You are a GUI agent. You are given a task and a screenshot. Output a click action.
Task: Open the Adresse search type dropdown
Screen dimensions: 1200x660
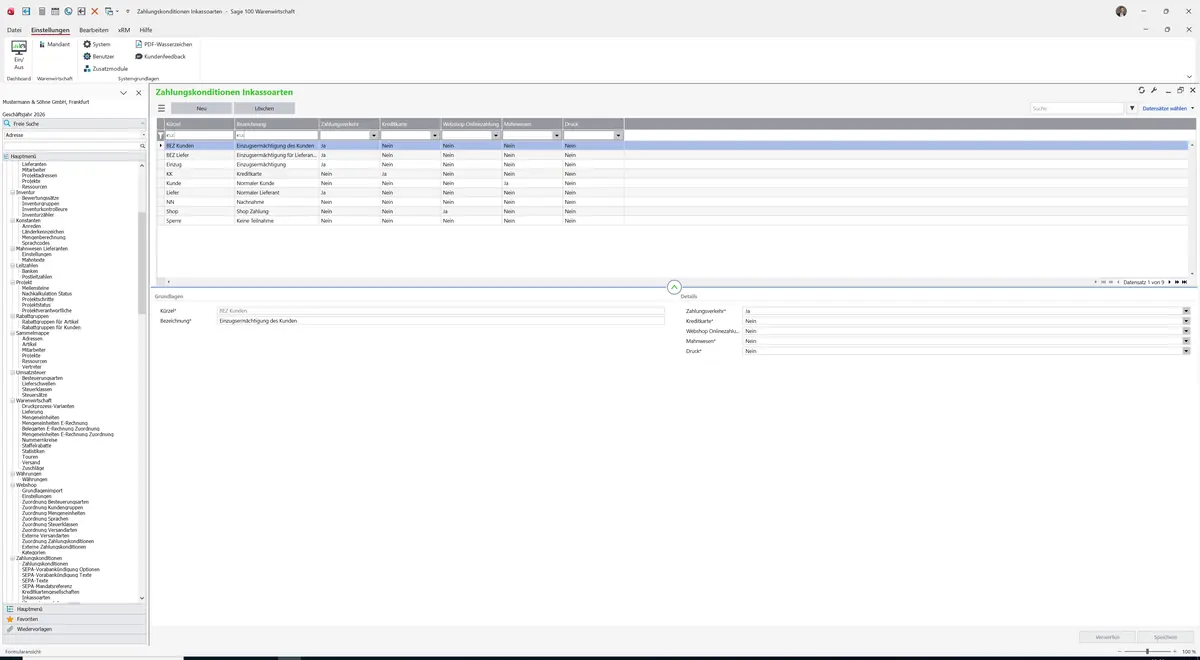(x=143, y=135)
